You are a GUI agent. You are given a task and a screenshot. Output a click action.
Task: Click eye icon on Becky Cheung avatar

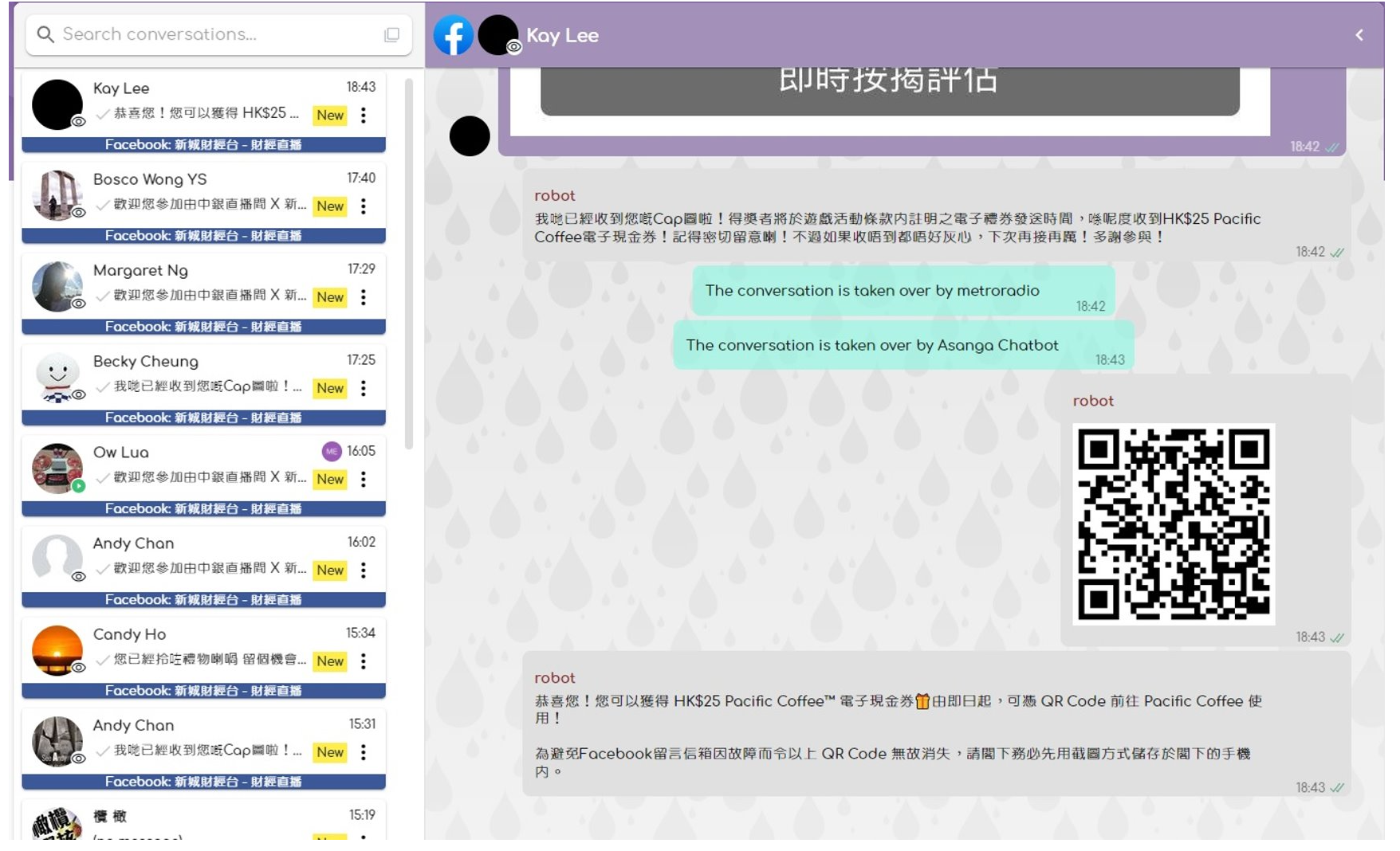coord(79,394)
